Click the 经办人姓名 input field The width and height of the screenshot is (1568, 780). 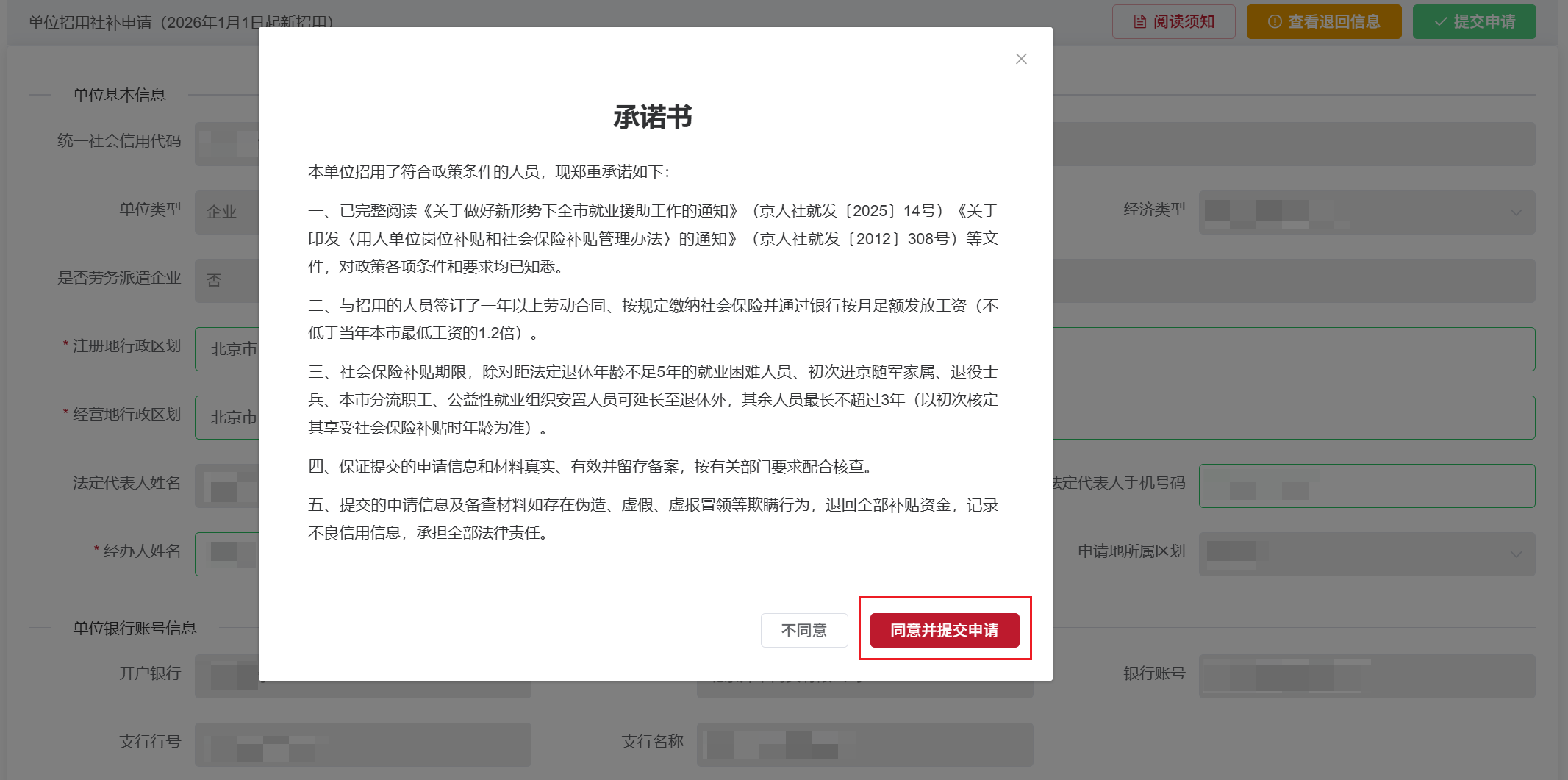[x=227, y=554]
